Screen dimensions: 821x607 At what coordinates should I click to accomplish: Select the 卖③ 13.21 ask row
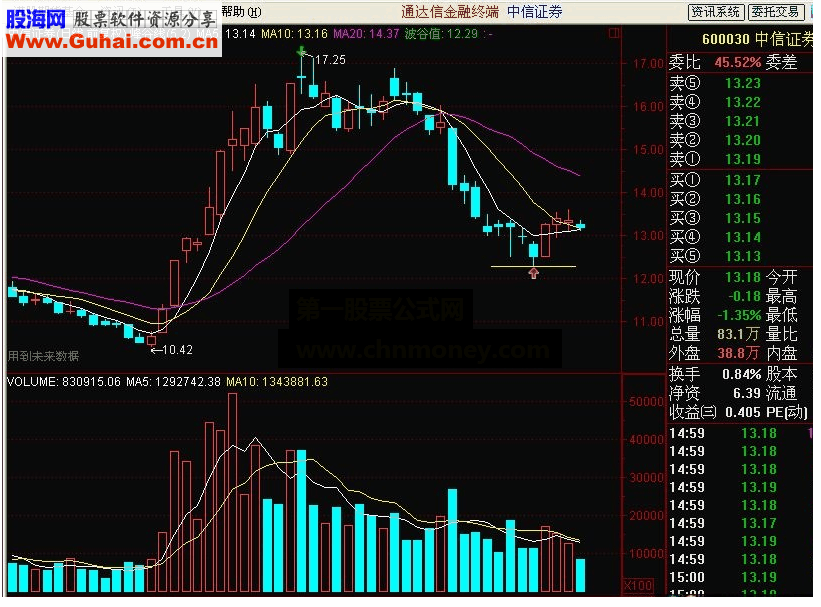tap(715, 121)
